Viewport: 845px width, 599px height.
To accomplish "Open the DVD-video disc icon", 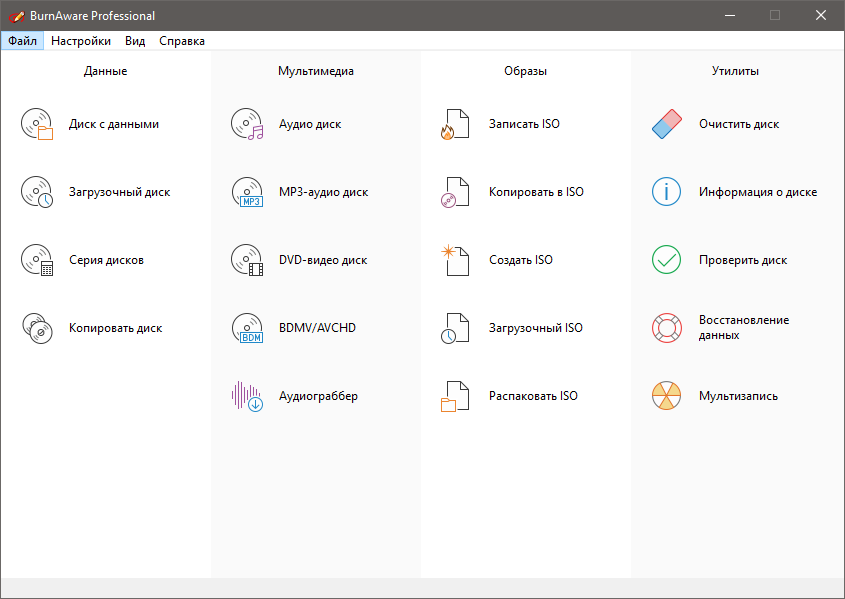I will [247, 260].
